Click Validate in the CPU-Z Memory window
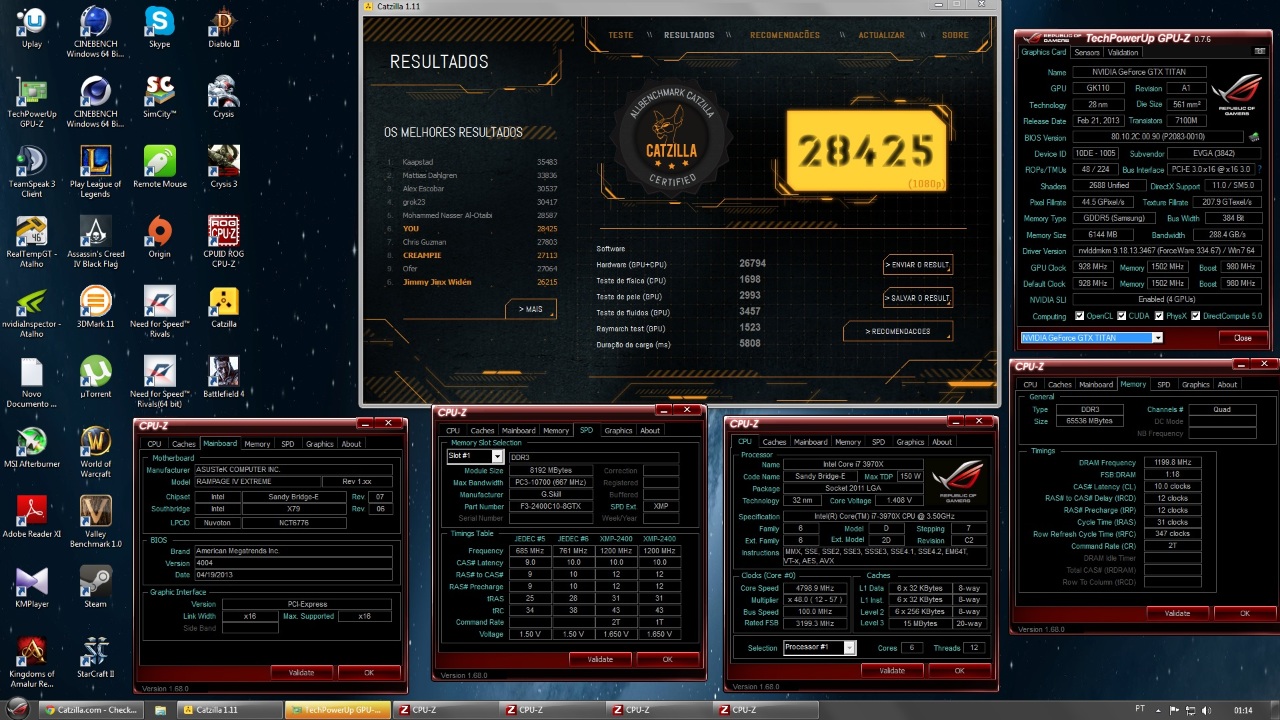Screen dimensions: 1280x720 [1177, 613]
